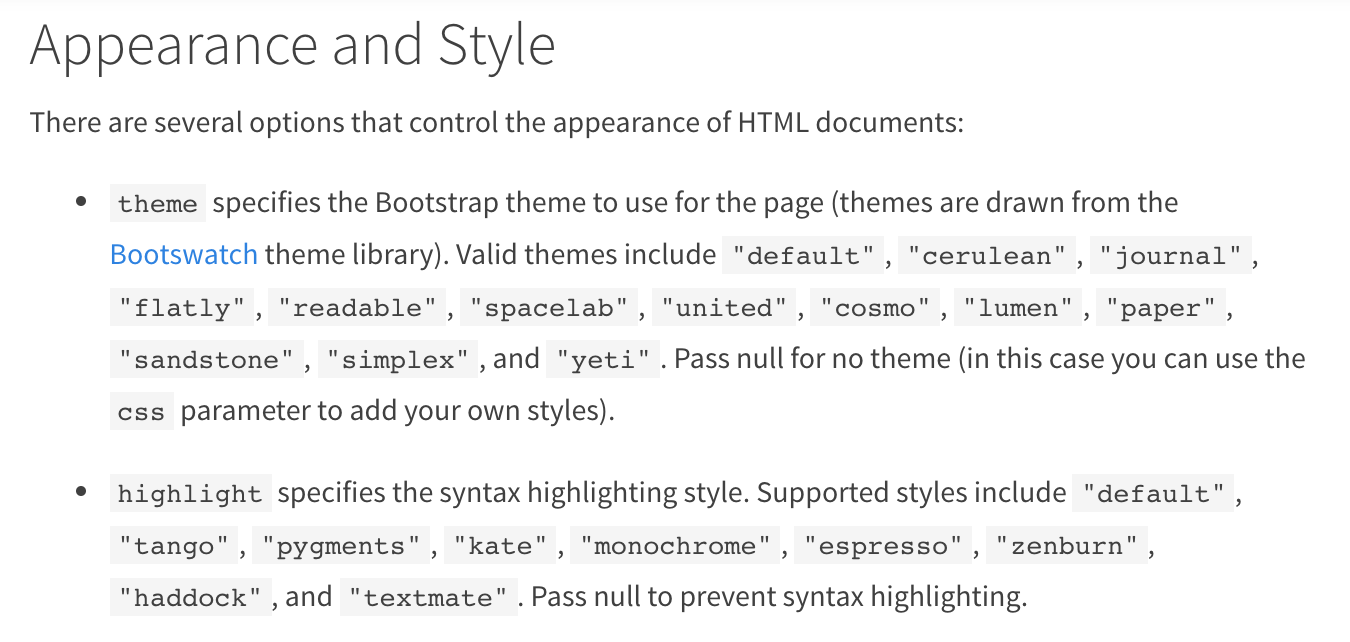Click the "default" value in highlight styles
The image size is (1350, 642).
click(1154, 493)
